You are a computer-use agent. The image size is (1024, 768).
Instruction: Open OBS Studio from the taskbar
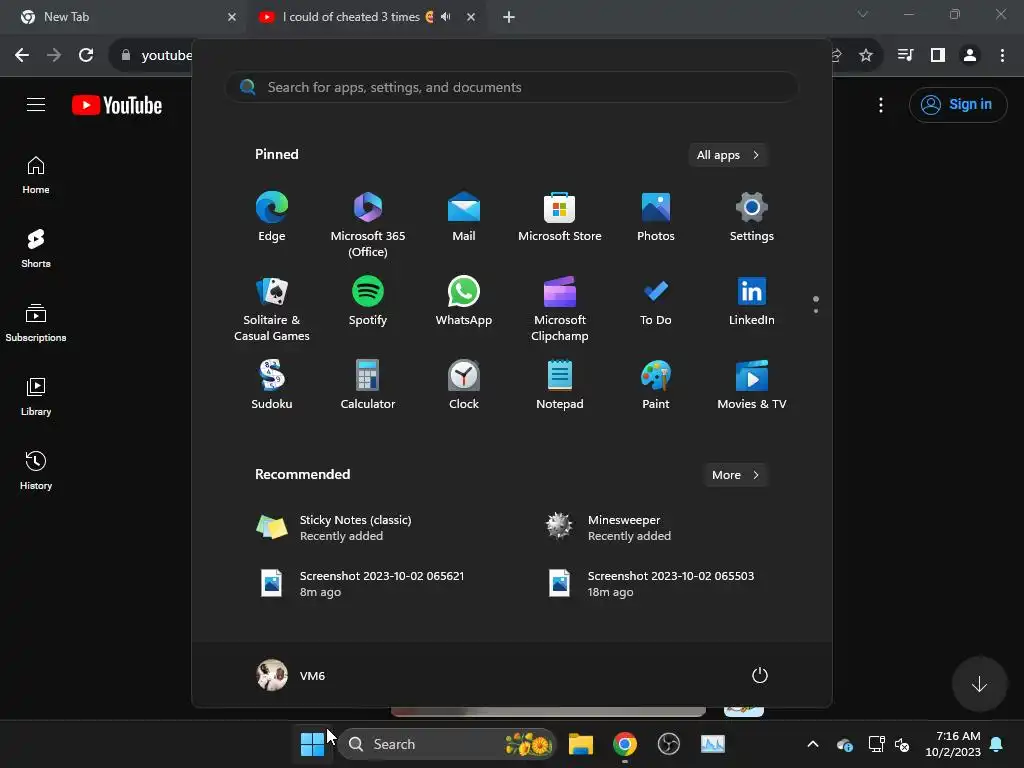(669, 744)
